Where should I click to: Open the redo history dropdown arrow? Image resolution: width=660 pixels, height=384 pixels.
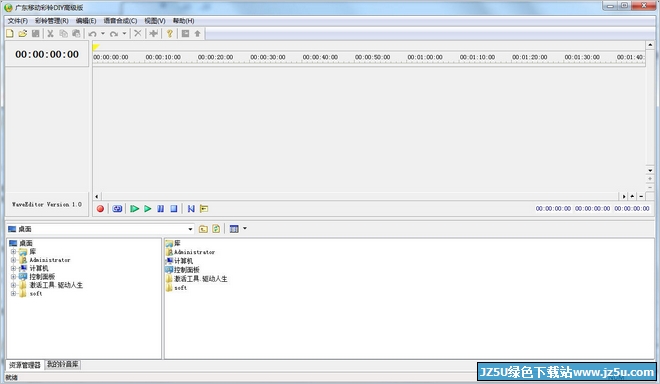pyautogui.click(x=124, y=34)
